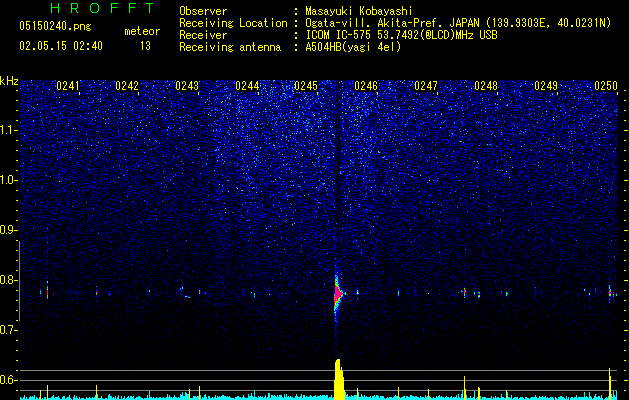Click the 0.9 kHz axis label
629x400 pixels.
click(9, 230)
